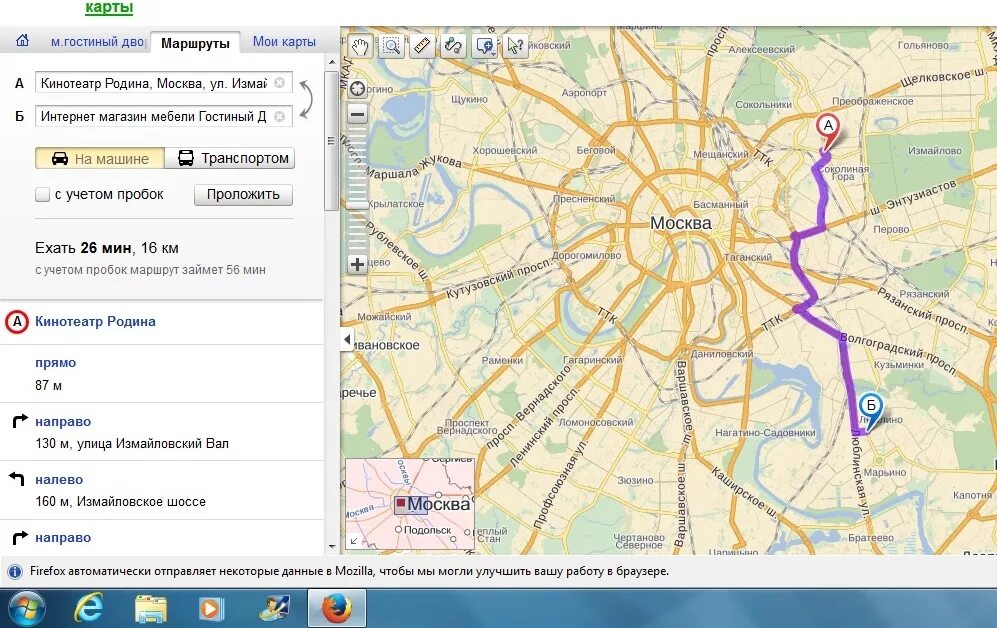997x628 pixels.
Task: Click the 'Москва' label on map
Action: pos(680,223)
